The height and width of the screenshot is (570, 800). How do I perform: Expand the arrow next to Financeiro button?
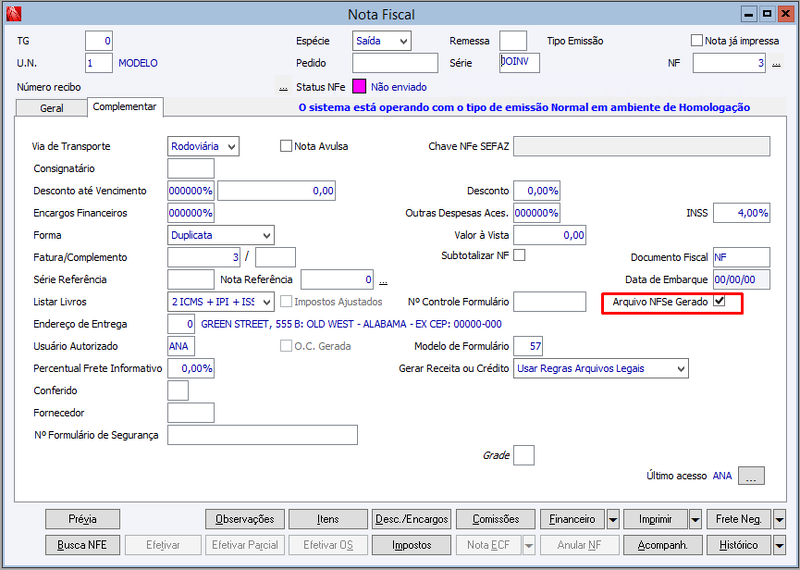[613, 519]
